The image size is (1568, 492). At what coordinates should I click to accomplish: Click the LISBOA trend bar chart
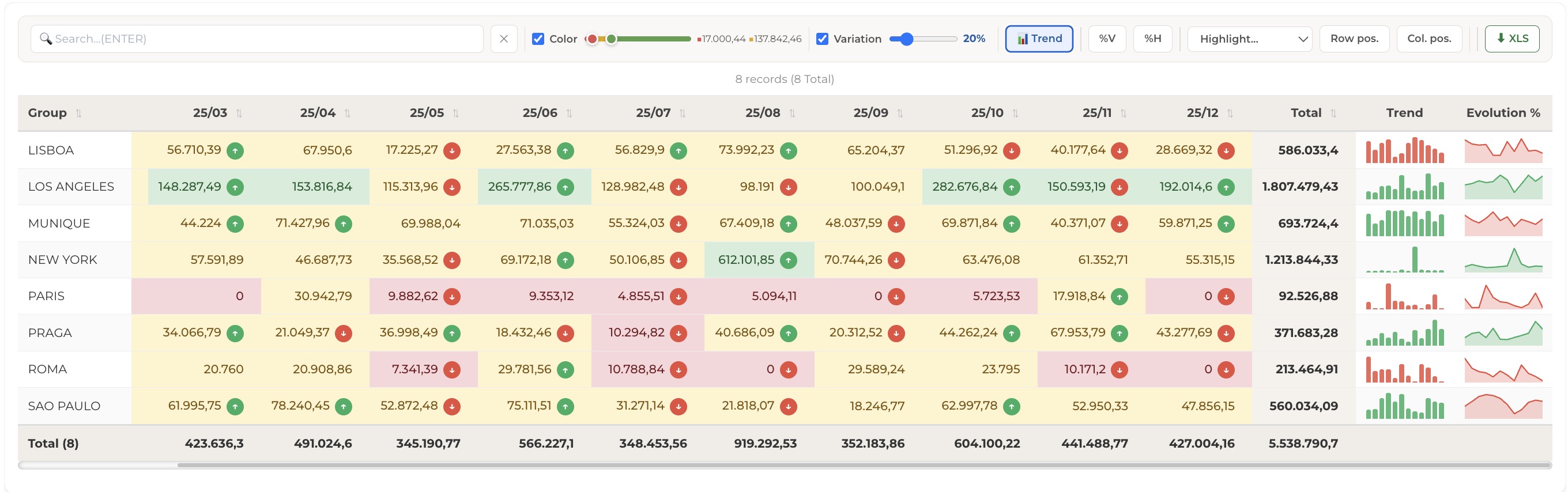1404,150
